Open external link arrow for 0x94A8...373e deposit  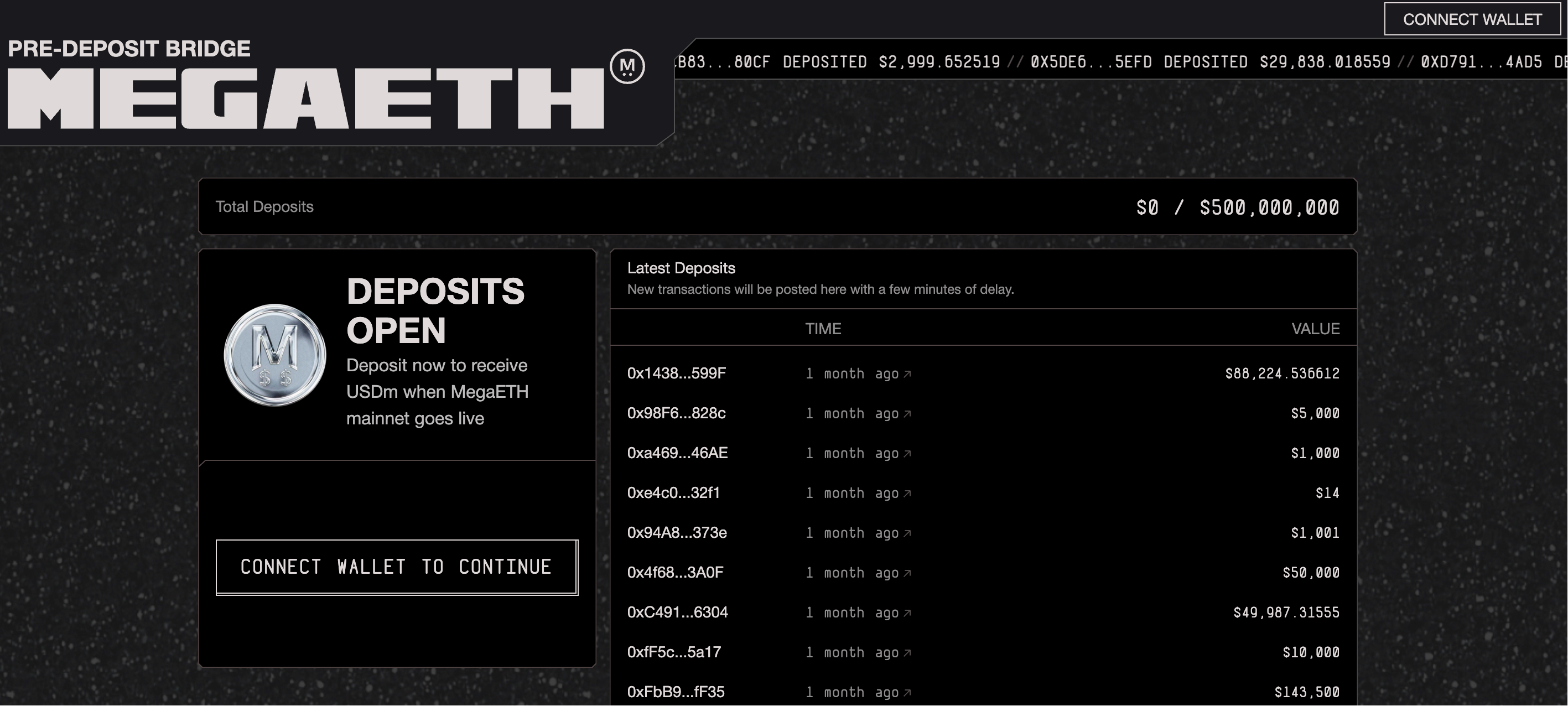coord(907,533)
